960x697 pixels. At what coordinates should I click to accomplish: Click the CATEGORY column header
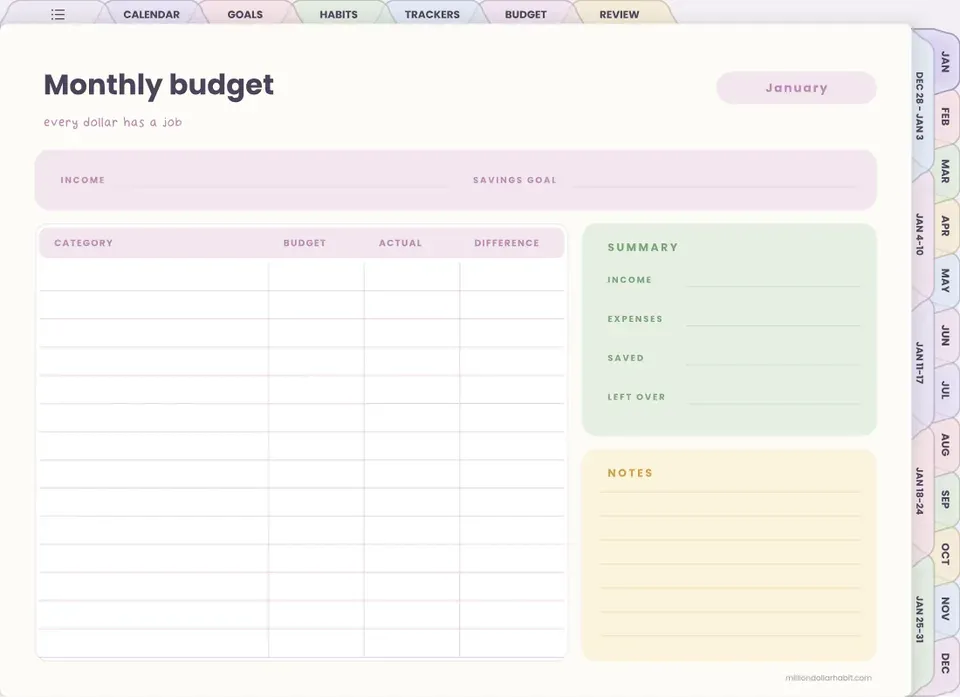click(x=83, y=243)
